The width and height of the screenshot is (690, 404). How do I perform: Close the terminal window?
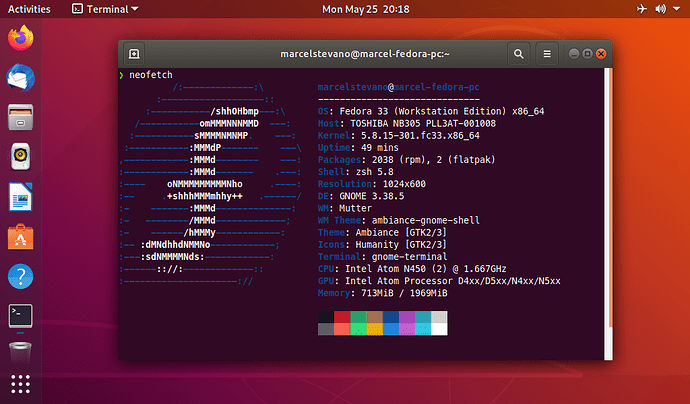point(601,54)
